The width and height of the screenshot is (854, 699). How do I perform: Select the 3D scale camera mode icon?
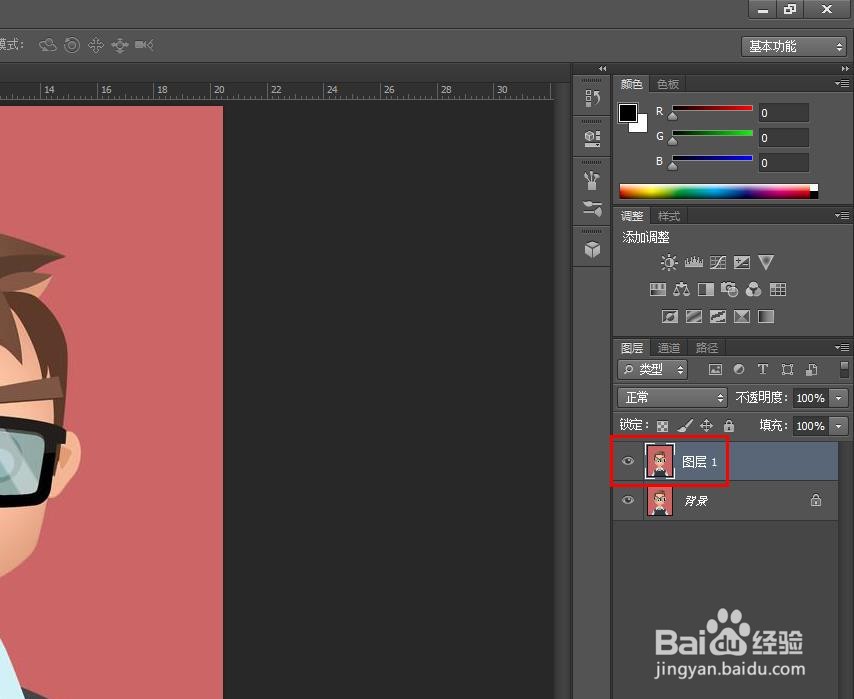point(144,45)
